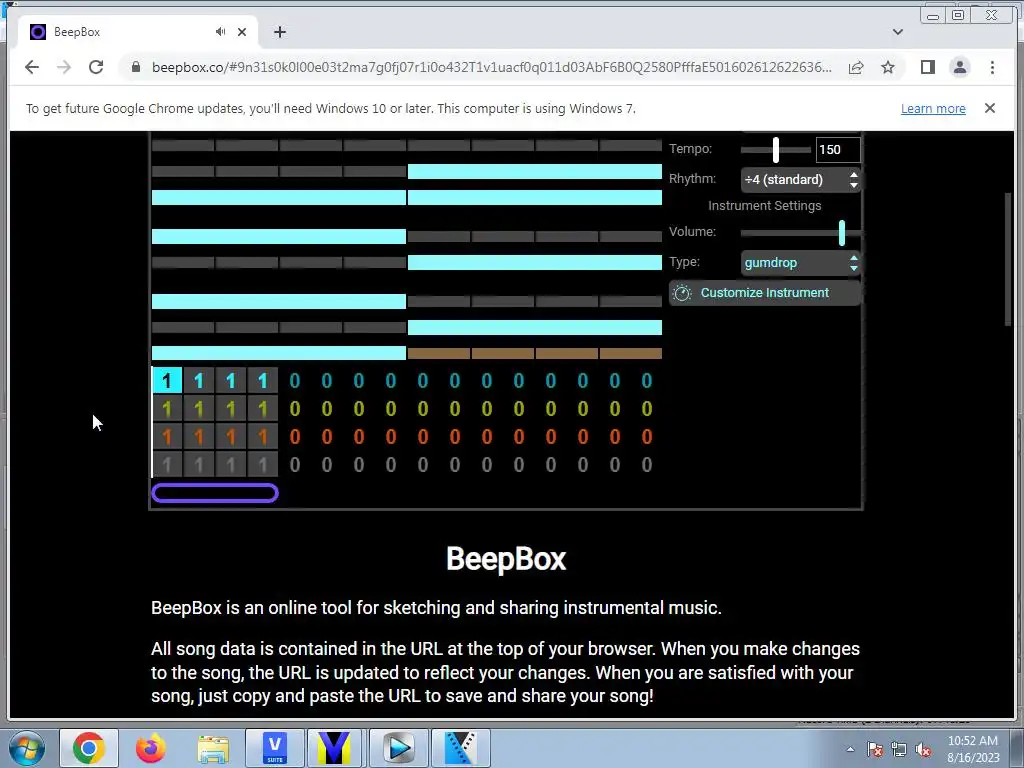Select the beepbox.co URL in address bar
This screenshot has height=768, width=1024.
492,67
